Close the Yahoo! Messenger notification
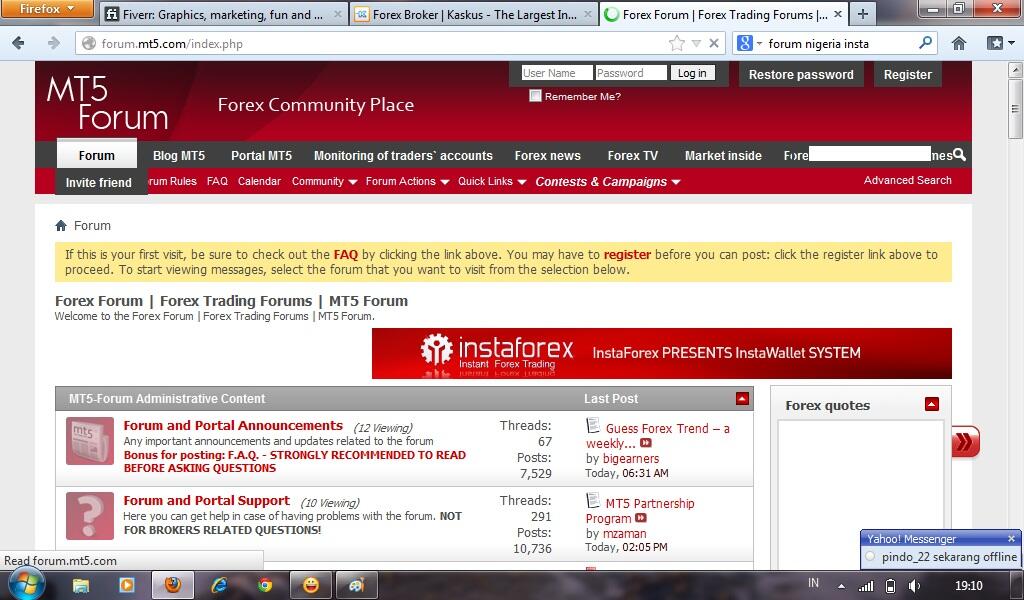Viewport: 1024px width, 600px height. pos(1011,539)
